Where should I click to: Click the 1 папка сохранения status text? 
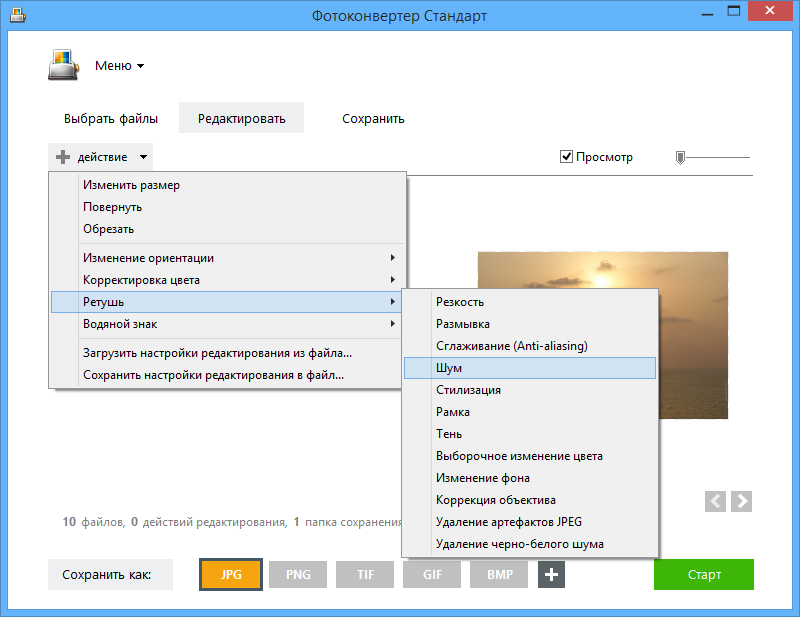coord(347,522)
